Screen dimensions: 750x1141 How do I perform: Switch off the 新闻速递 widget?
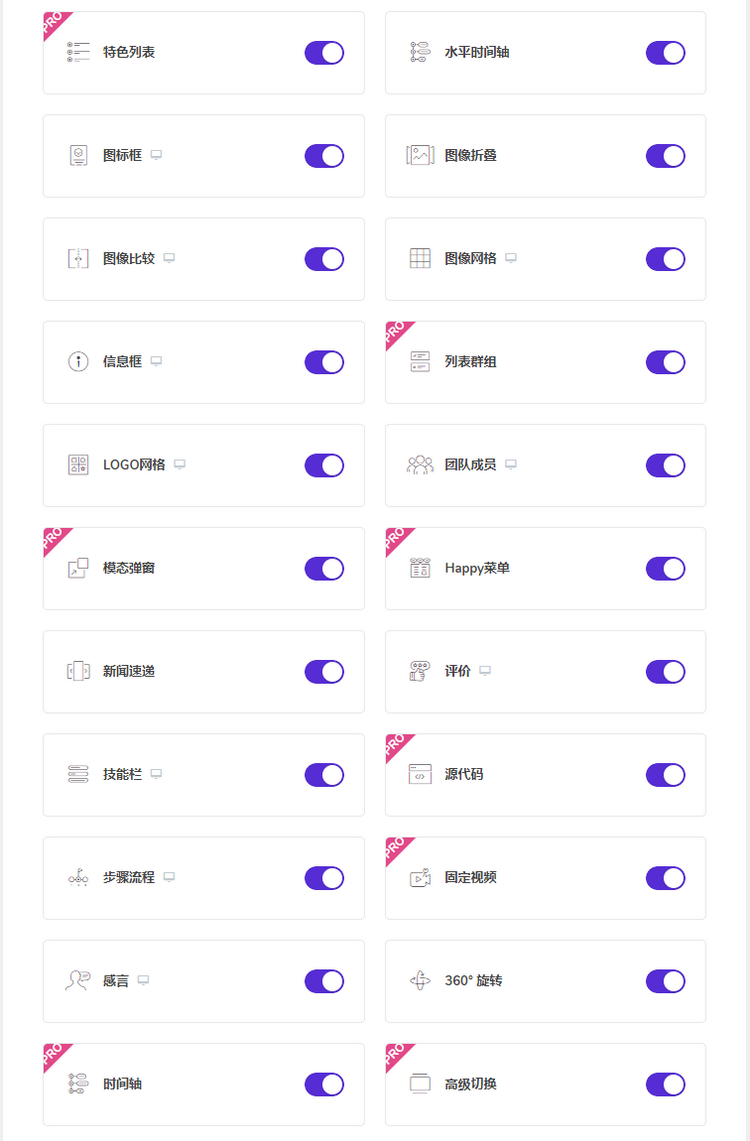click(324, 672)
